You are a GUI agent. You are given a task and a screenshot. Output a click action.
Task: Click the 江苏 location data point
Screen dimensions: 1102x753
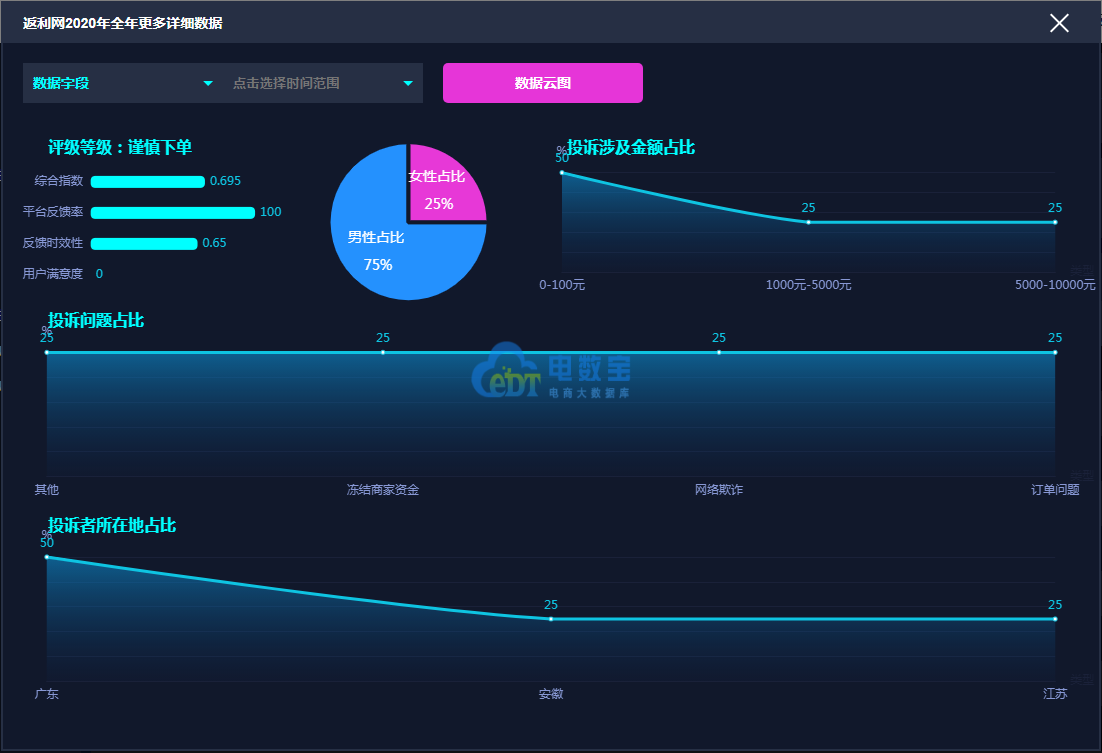1055,619
